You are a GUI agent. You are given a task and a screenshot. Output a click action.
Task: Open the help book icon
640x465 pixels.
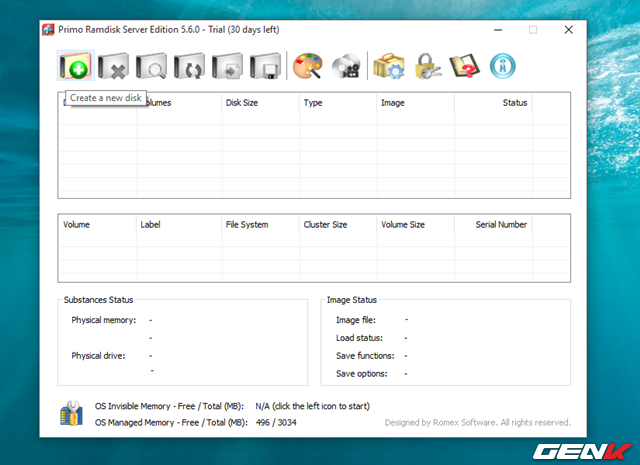click(465, 66)
